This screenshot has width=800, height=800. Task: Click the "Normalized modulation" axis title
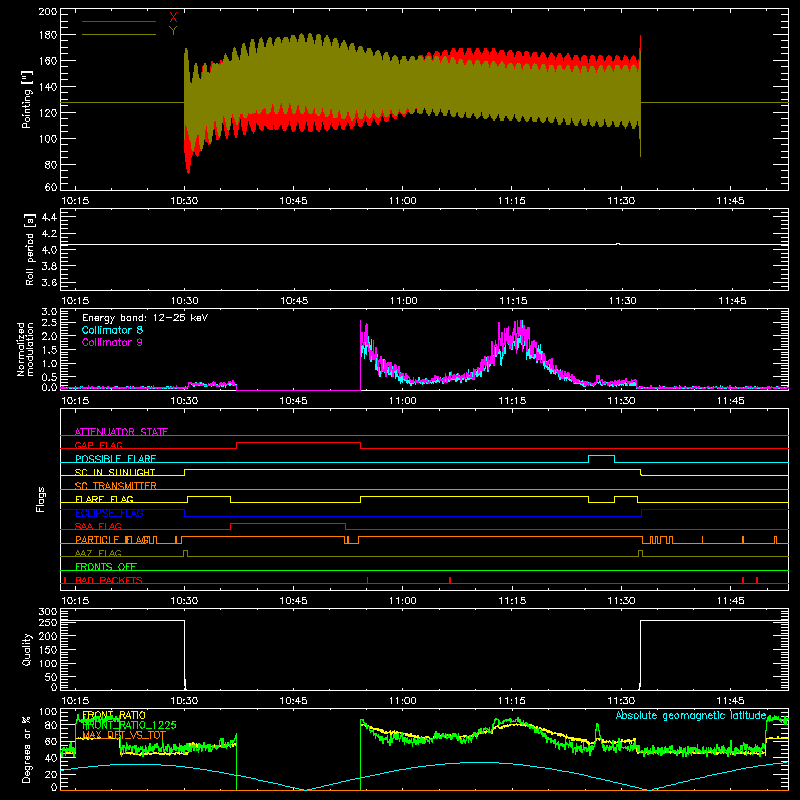coord(26,349)
